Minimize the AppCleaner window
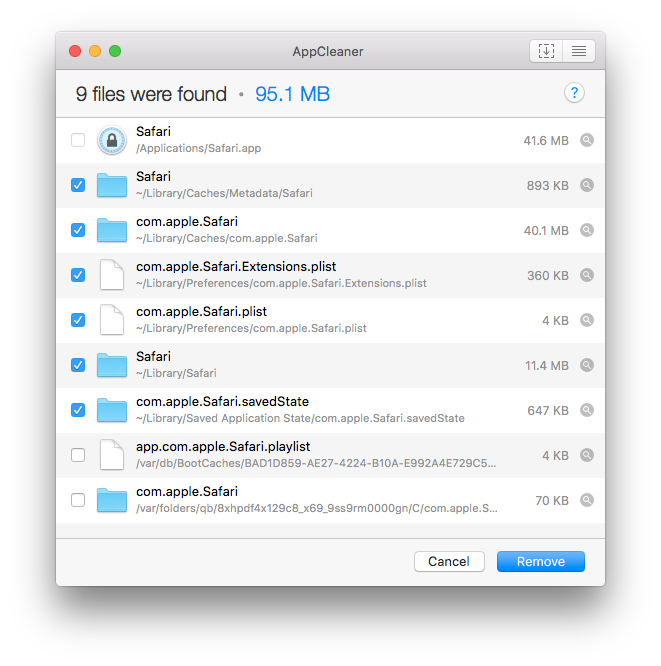Image resolution: width=661 pixels, height=666 pixels. (95, 51)
